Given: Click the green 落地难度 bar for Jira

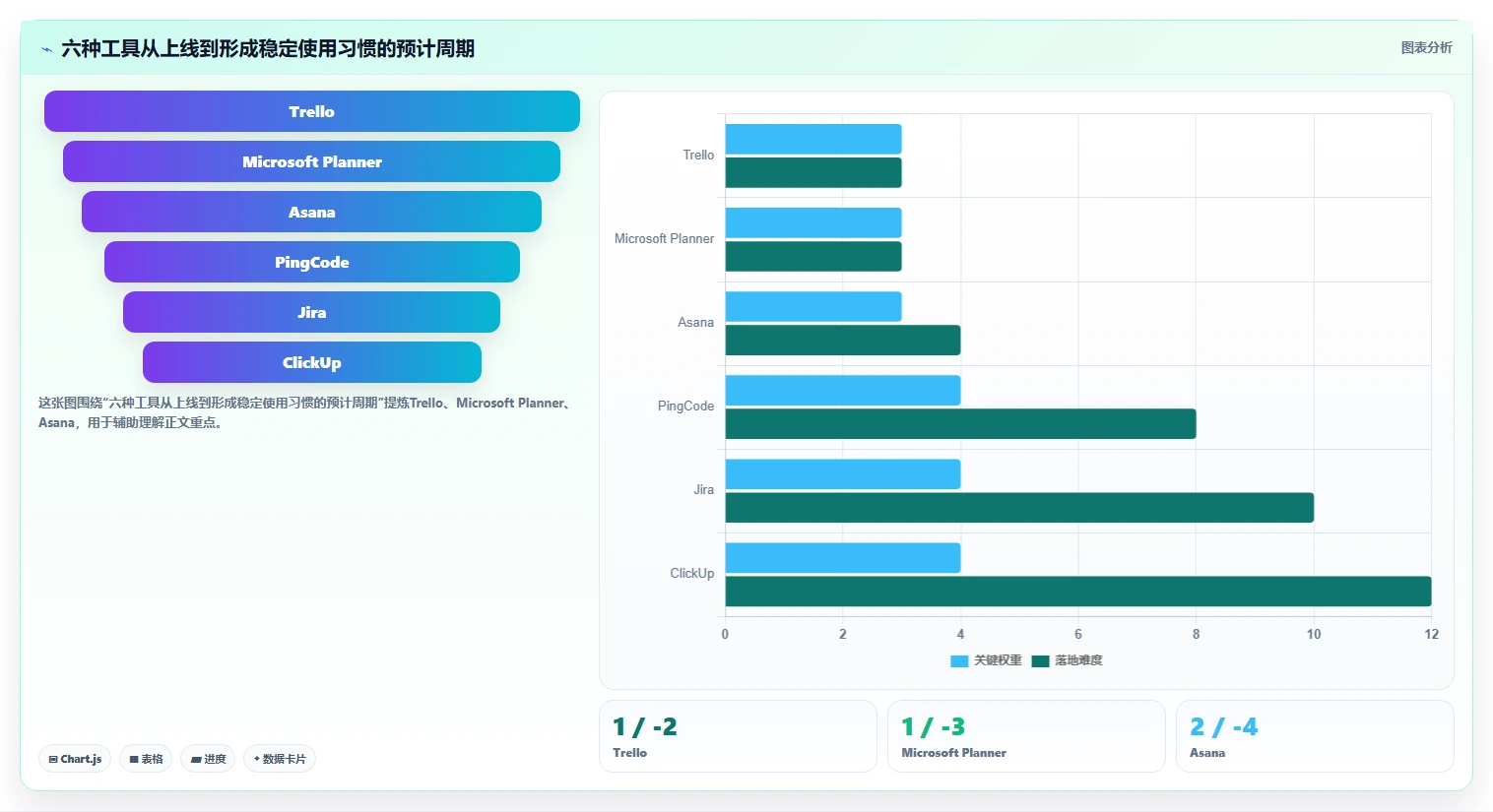Looking at the screenshot, I should [x=1019, y=507].
